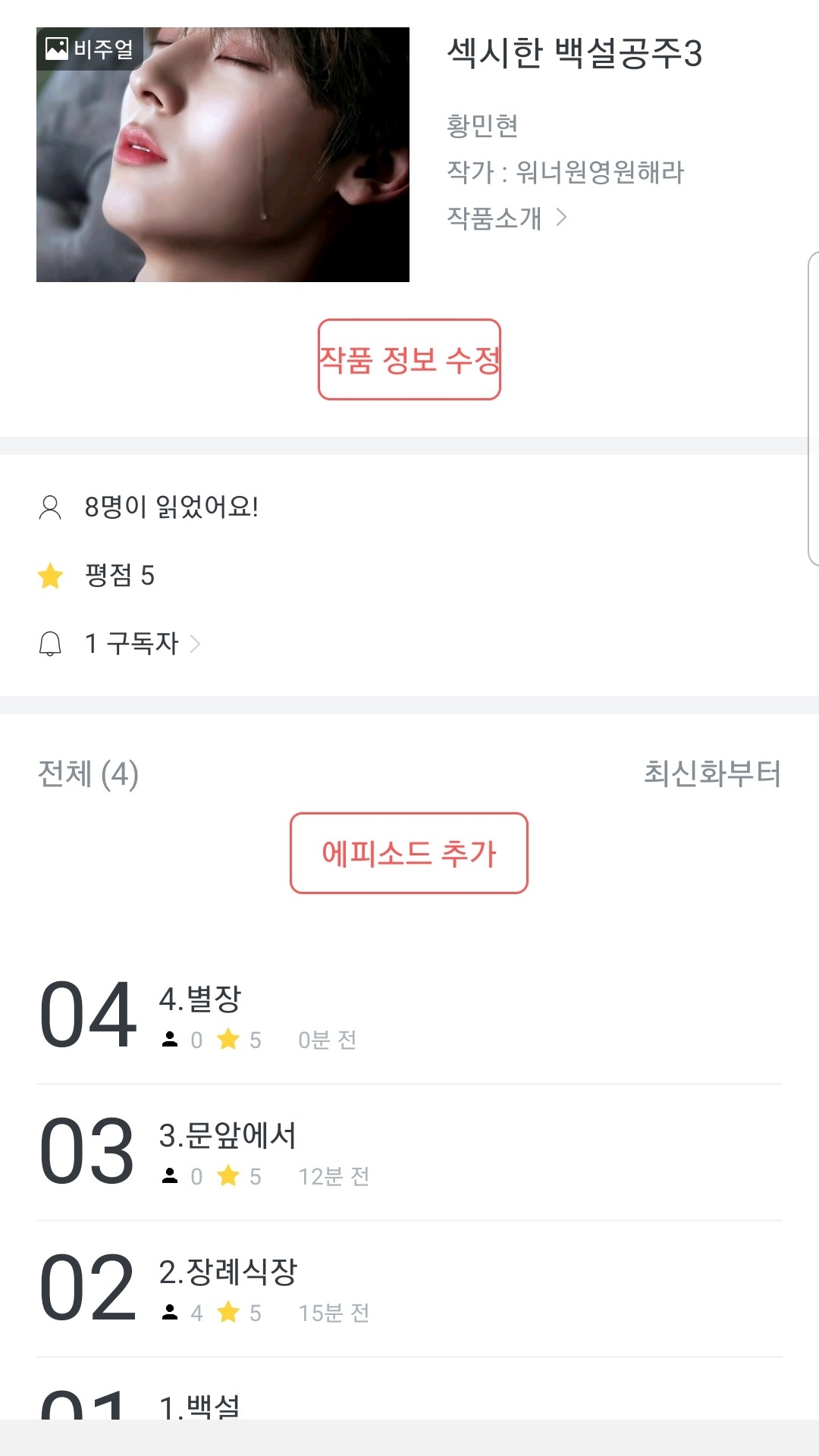Screen dimensions: 819x1456
Task: Open episode 4.별장
Action: tap(200, 999)
